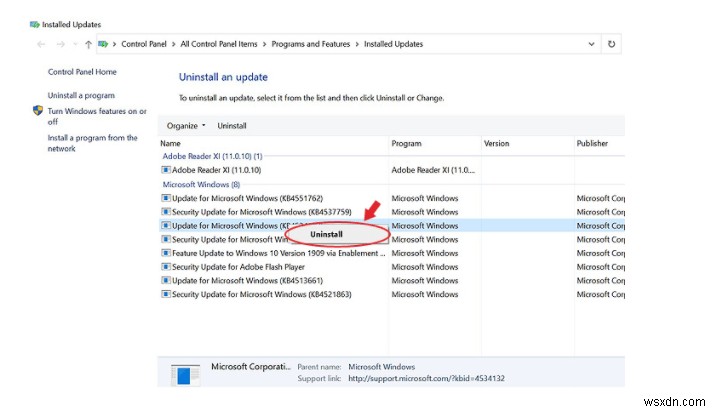
Task: Click the icon of the highlighted update row
Action: click(x=166, y=225)
